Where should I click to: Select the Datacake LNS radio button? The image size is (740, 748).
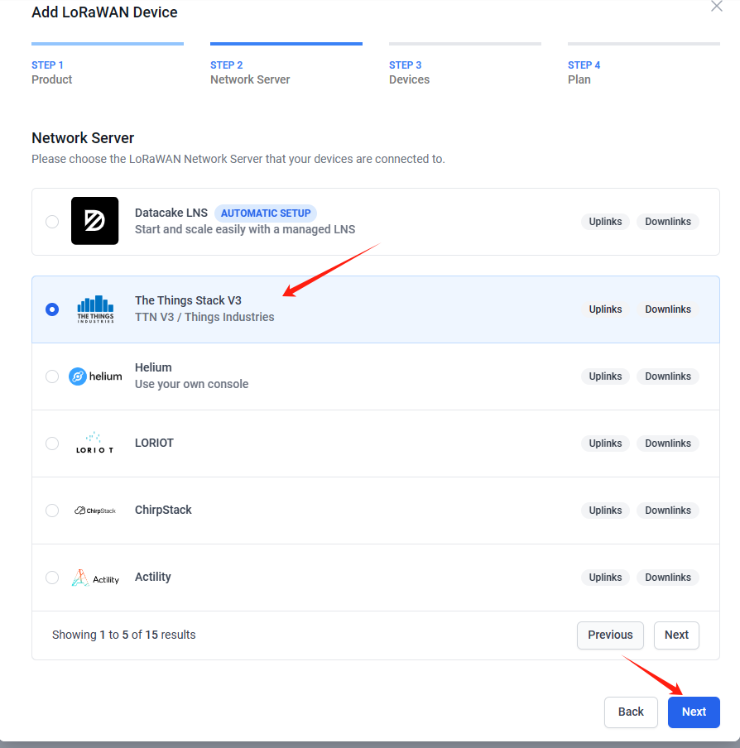[x=52, y=222]
